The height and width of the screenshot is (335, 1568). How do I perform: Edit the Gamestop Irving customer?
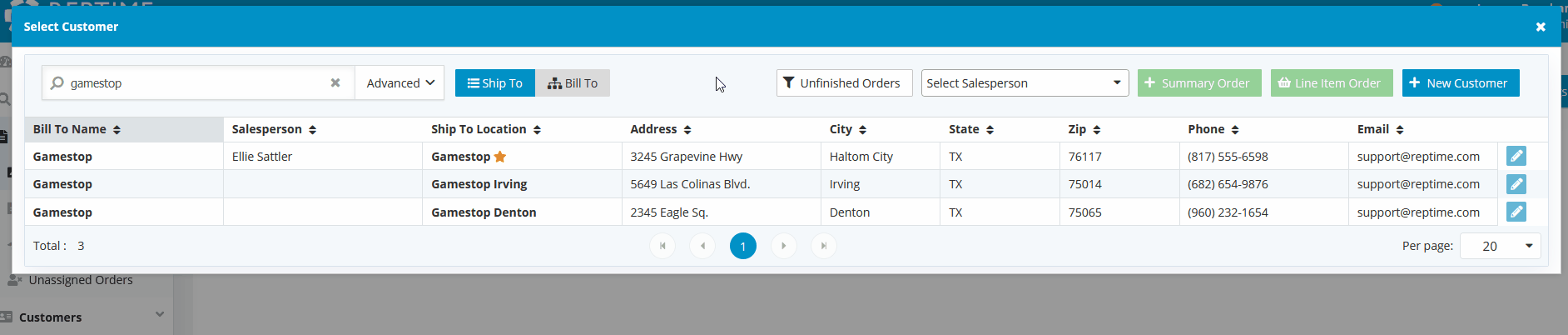1516,184
